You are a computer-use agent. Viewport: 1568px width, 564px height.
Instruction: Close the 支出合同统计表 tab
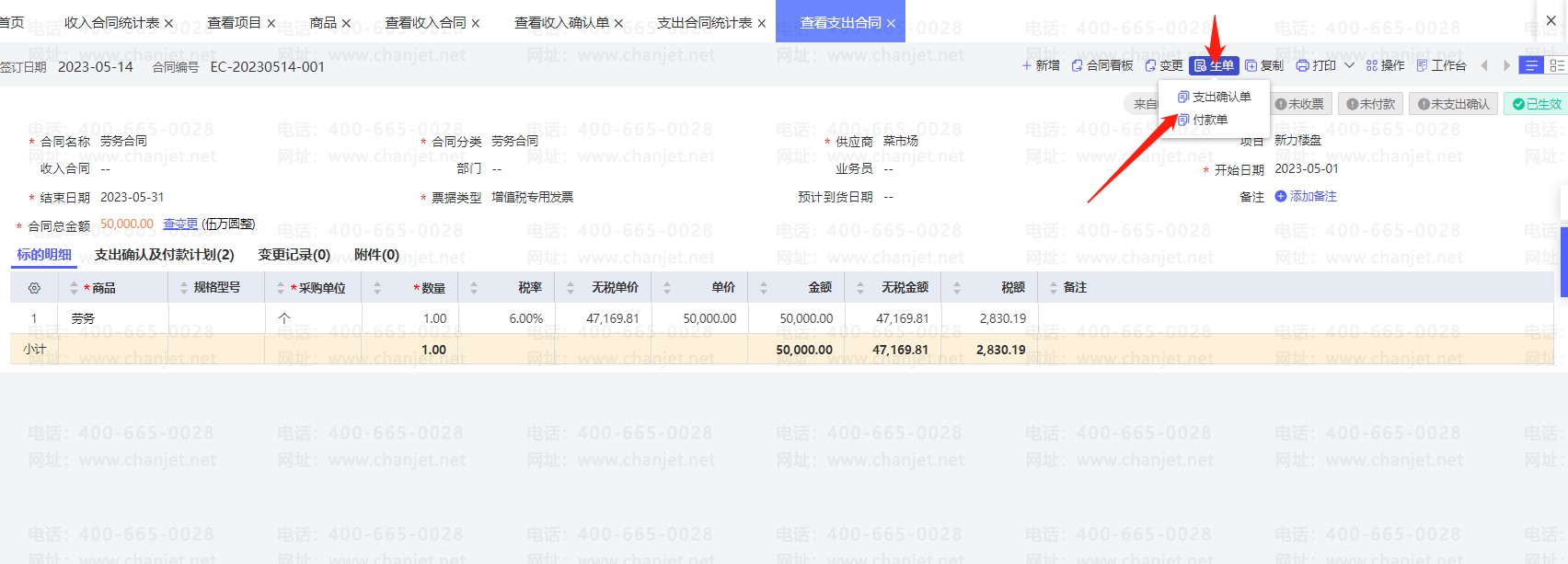pos(761,23)
